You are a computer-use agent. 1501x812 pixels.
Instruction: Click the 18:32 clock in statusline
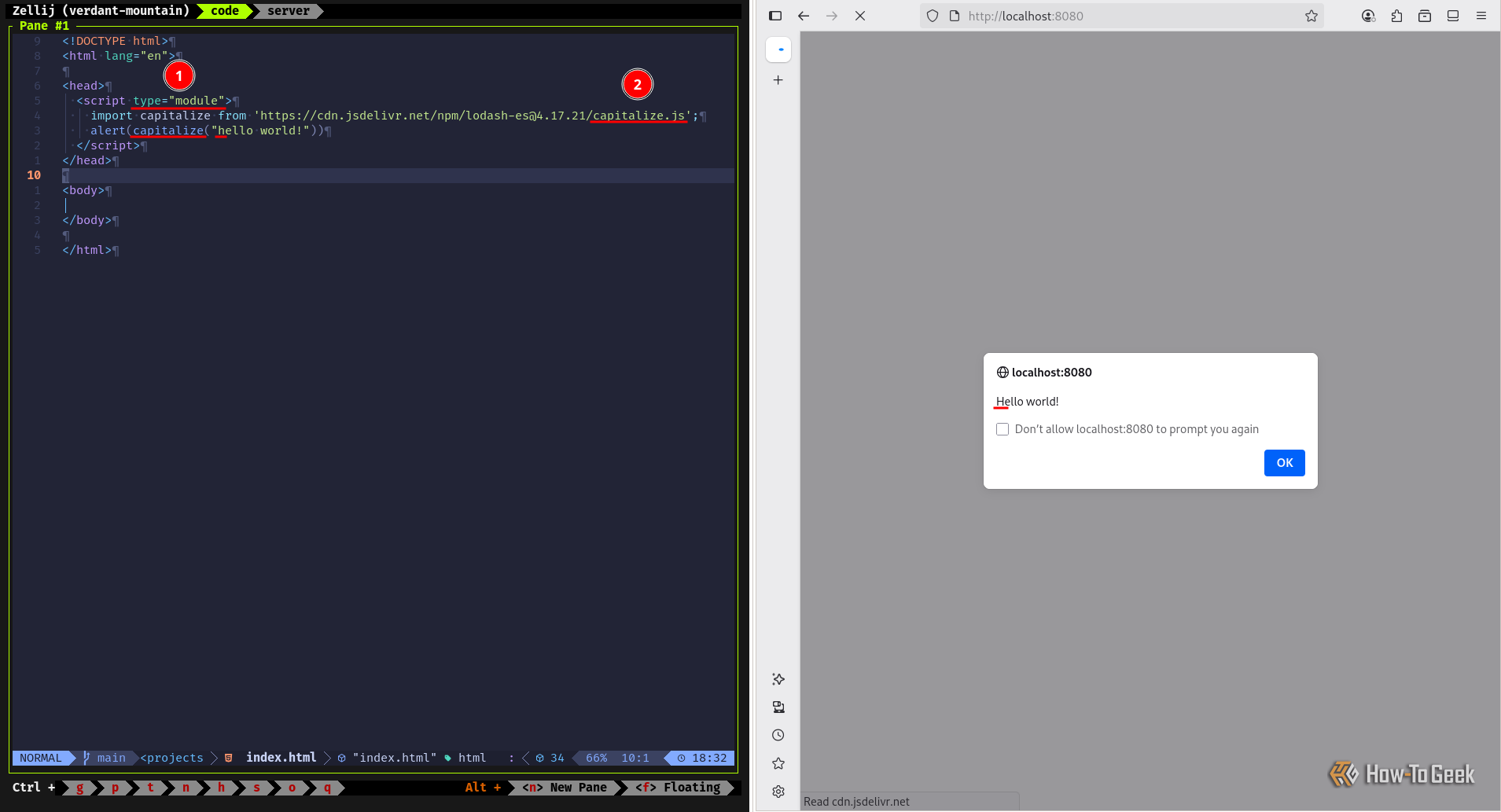tap(702, 758)
